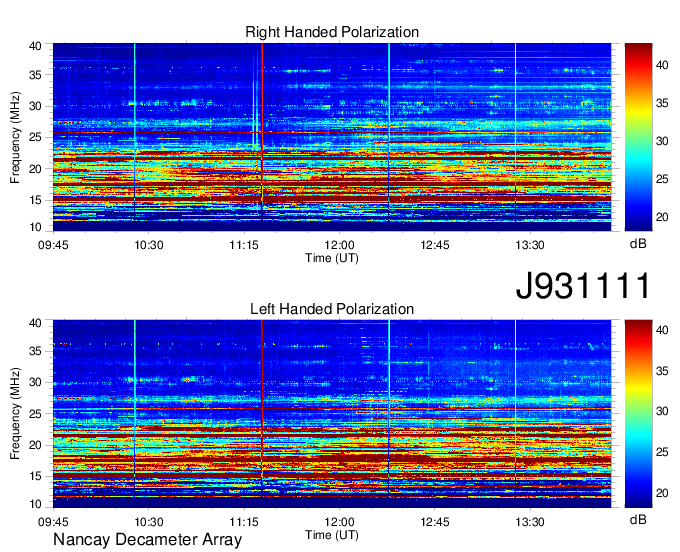680x552 pixels.
Task: Click "Time (UT)" label under Left Handed plot
Action: (x=332, y=535)
